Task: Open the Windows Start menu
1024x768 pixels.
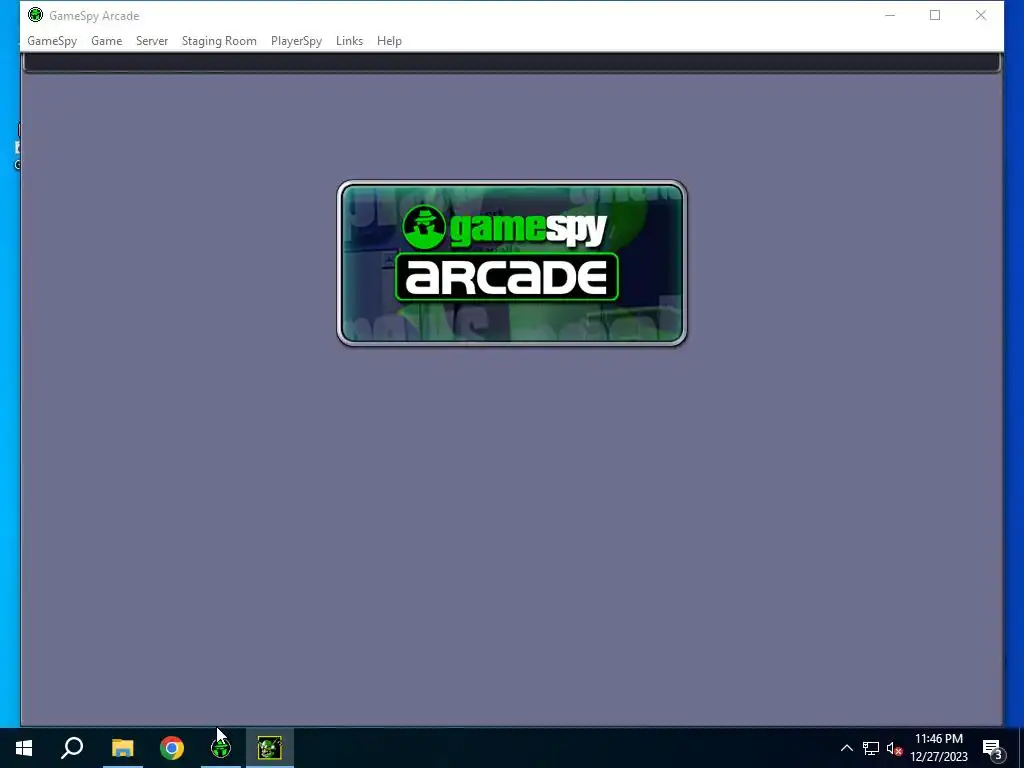Action: point(24,748)
